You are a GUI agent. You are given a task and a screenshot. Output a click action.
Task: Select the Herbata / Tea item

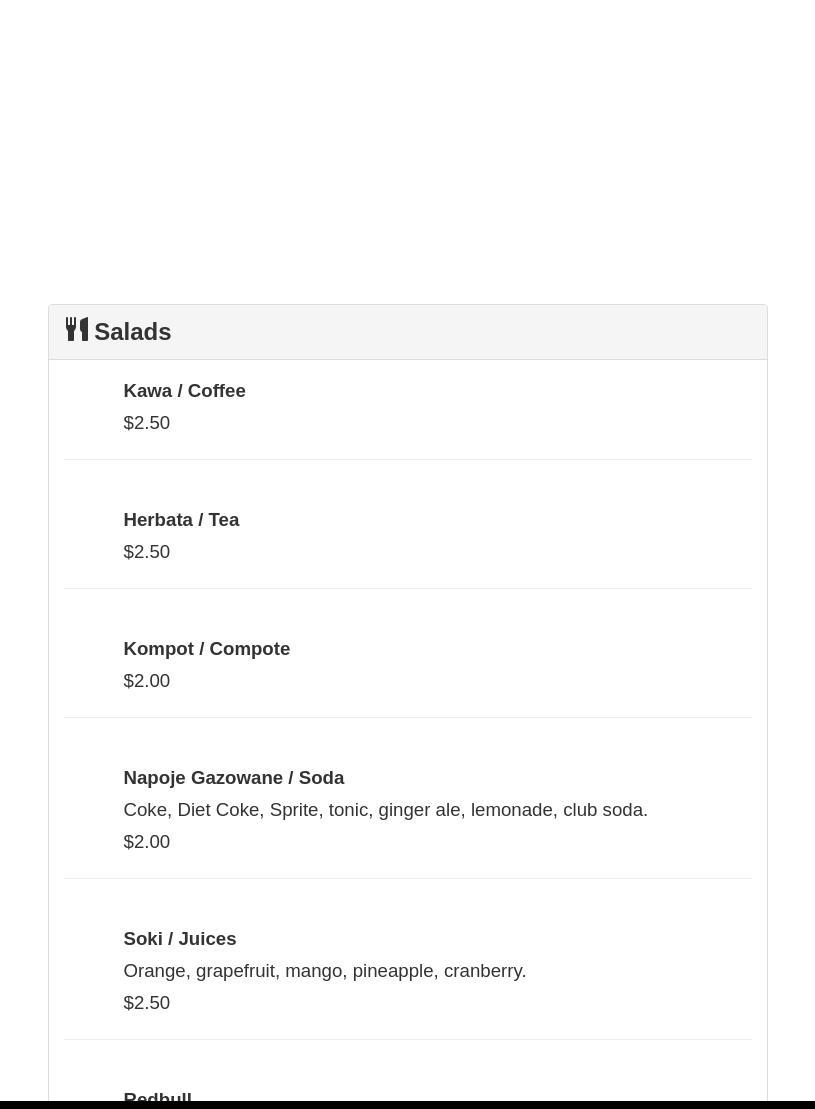pos(181,520)
